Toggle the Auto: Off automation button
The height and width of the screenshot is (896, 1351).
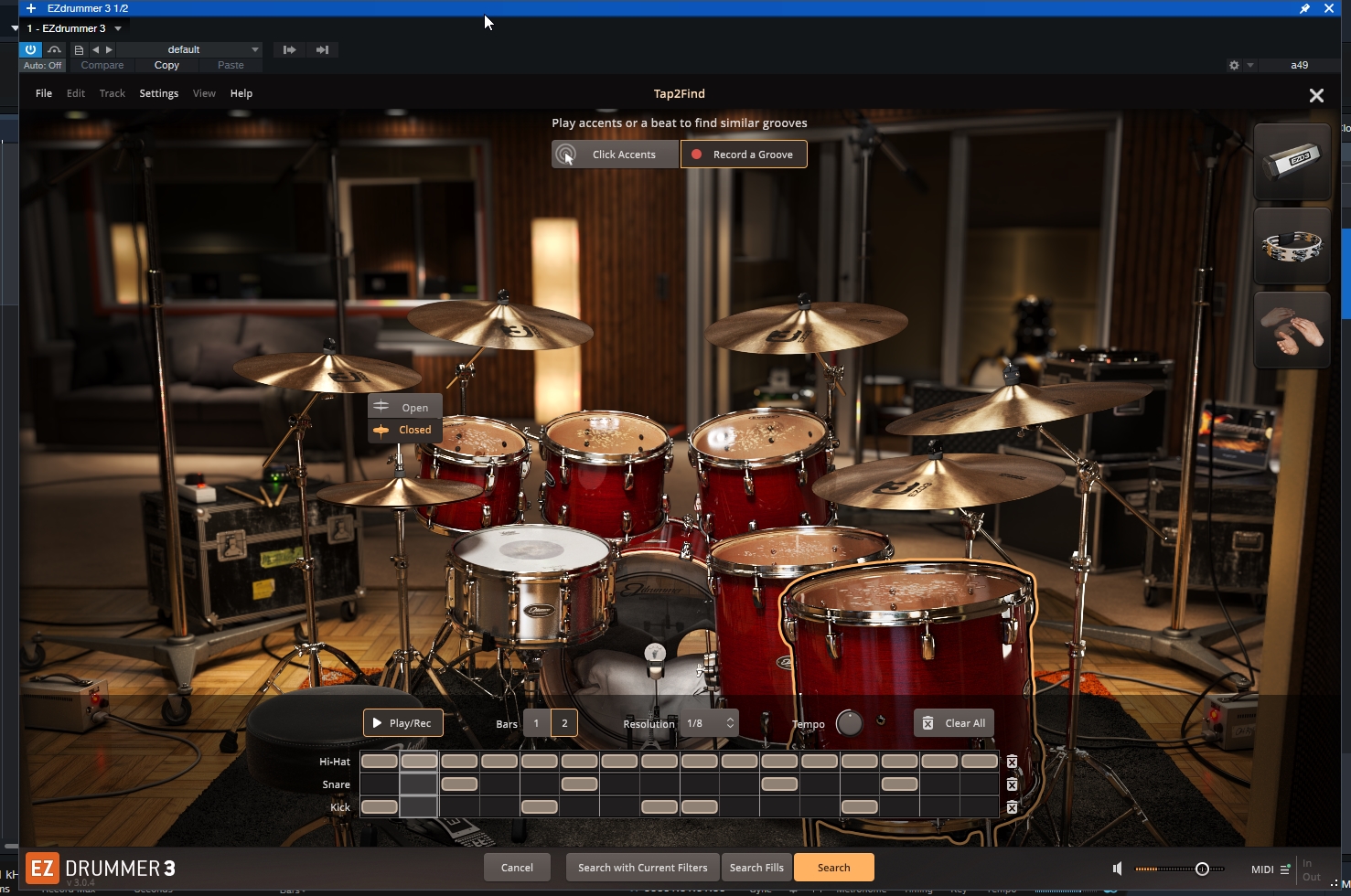click(43, 66)
